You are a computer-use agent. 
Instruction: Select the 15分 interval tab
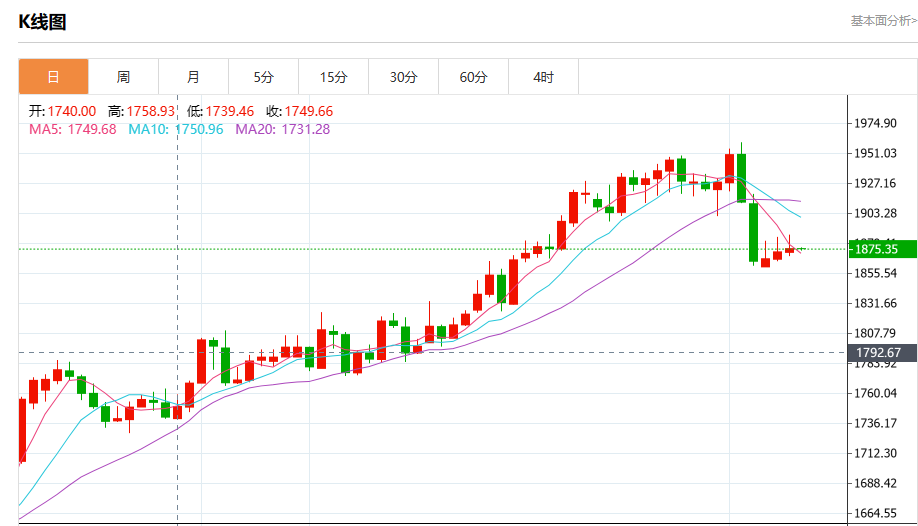pyautogui.click(x=333, y=77)
